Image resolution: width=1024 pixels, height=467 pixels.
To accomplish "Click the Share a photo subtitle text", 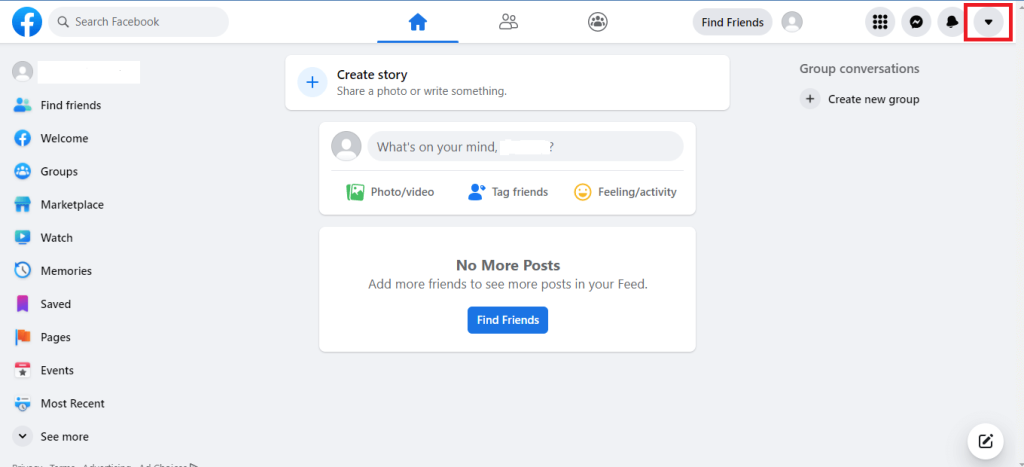I will click(422, 91).
